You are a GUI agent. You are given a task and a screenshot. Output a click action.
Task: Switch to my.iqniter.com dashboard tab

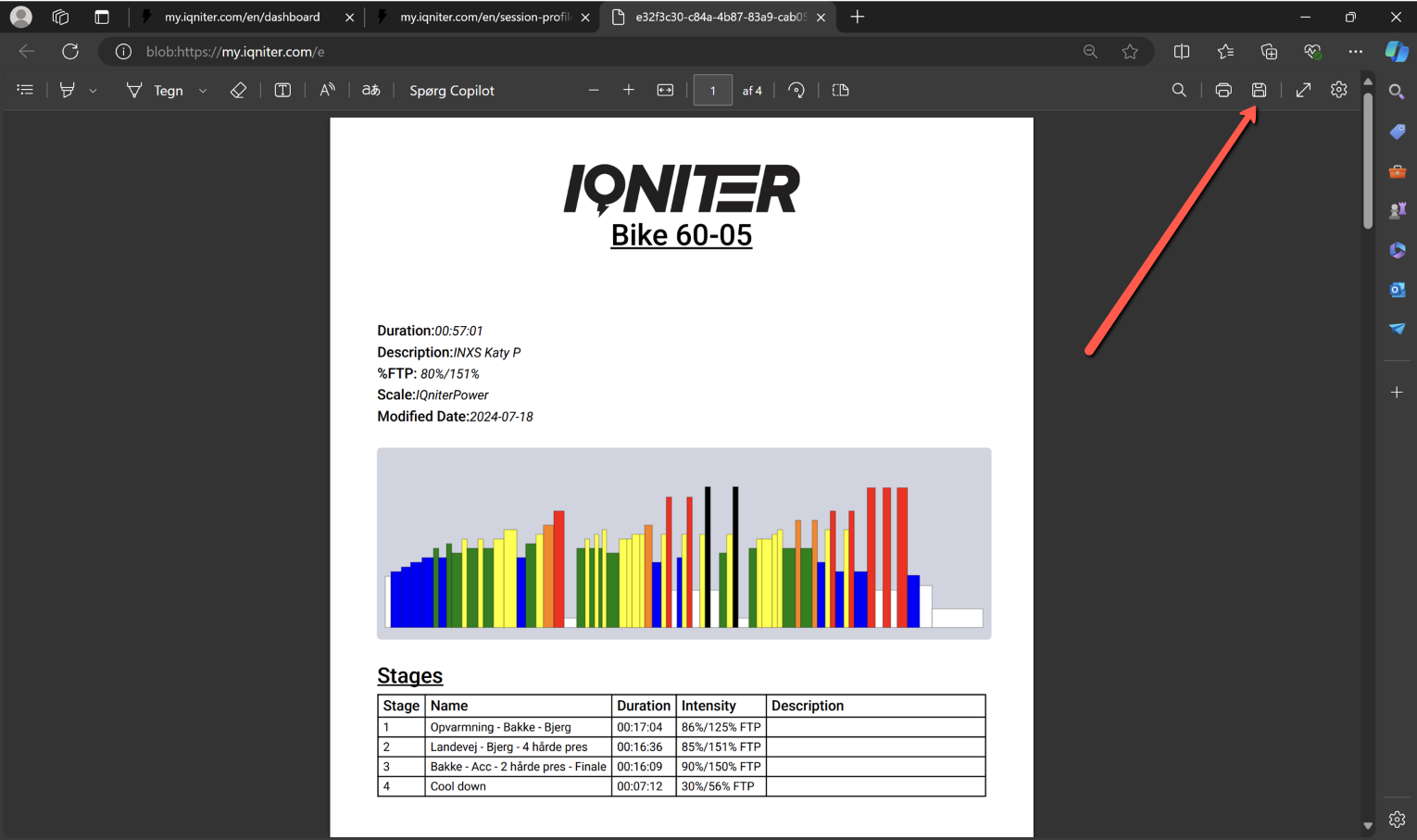pos(243,17)
